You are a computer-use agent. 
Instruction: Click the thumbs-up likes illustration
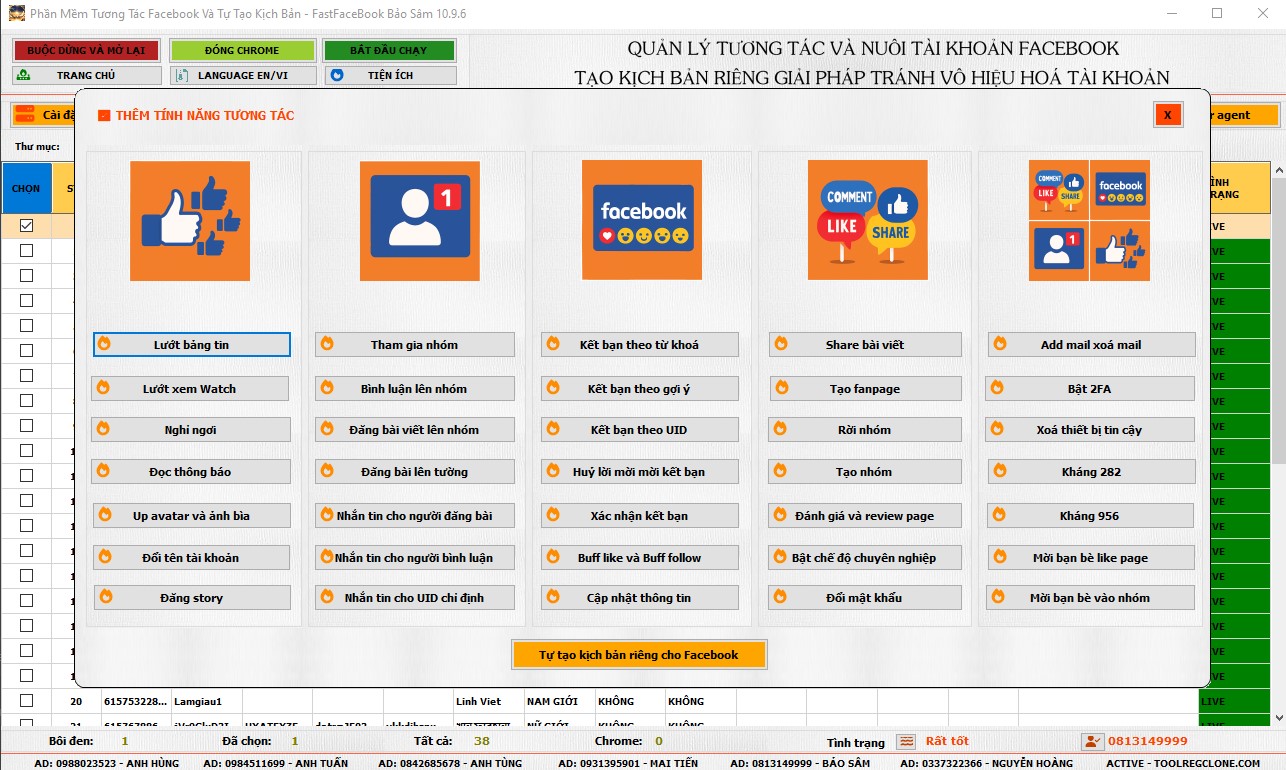[x=190, y=220]
